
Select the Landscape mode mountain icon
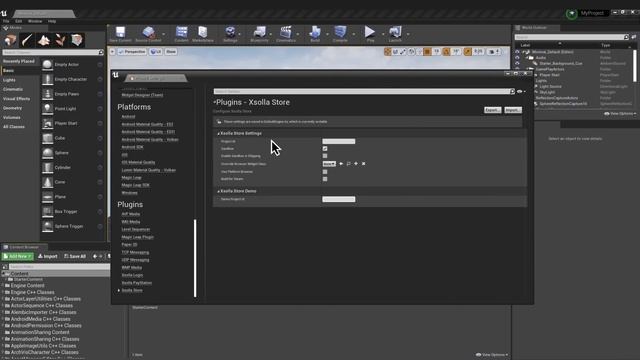pyautogui.click(x=44, y=40)
